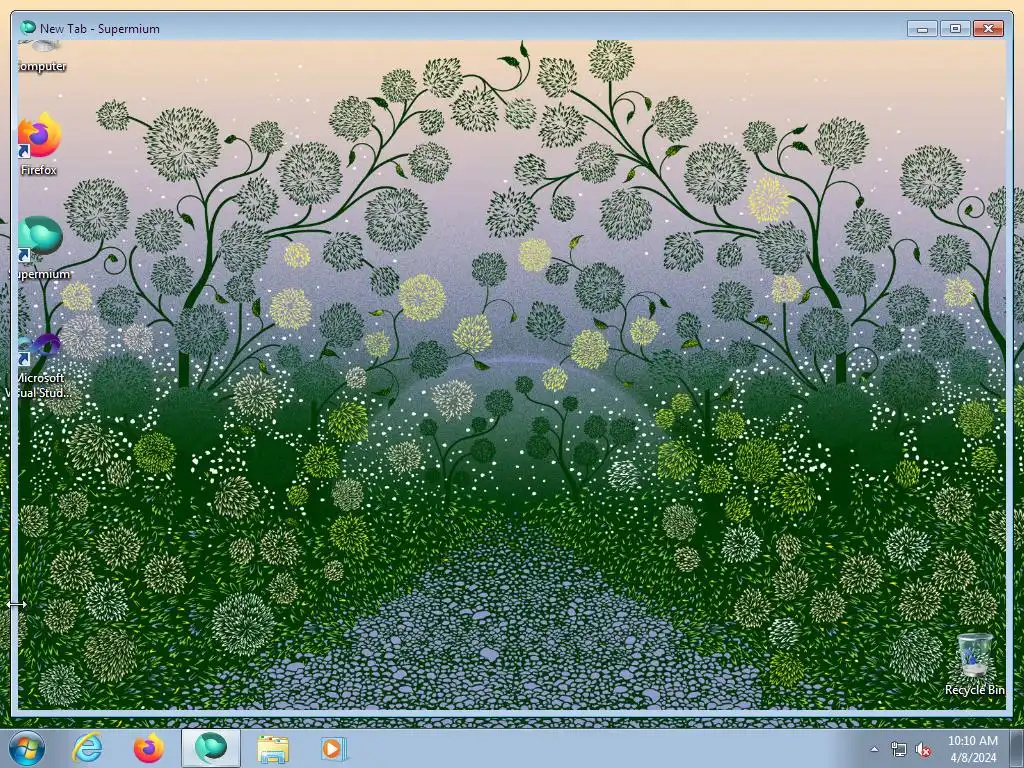Select the Computer desktop icon label
This screenshot has width=1024, height=768.
coord(41,66)
